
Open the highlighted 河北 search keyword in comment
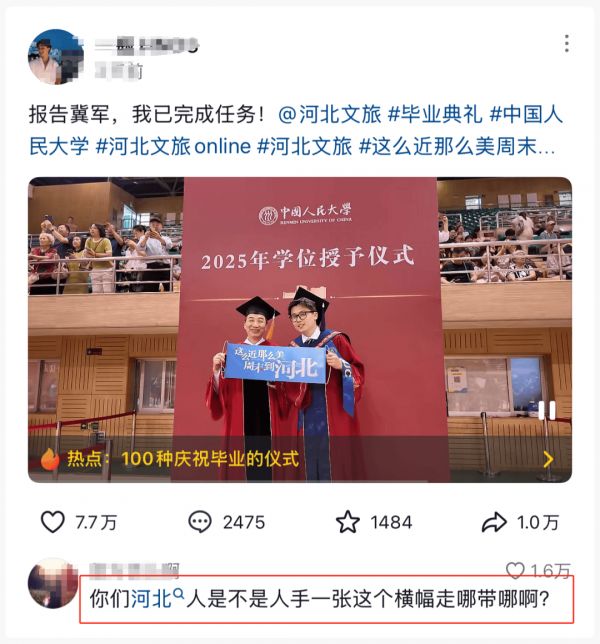[x=151, y=598]
